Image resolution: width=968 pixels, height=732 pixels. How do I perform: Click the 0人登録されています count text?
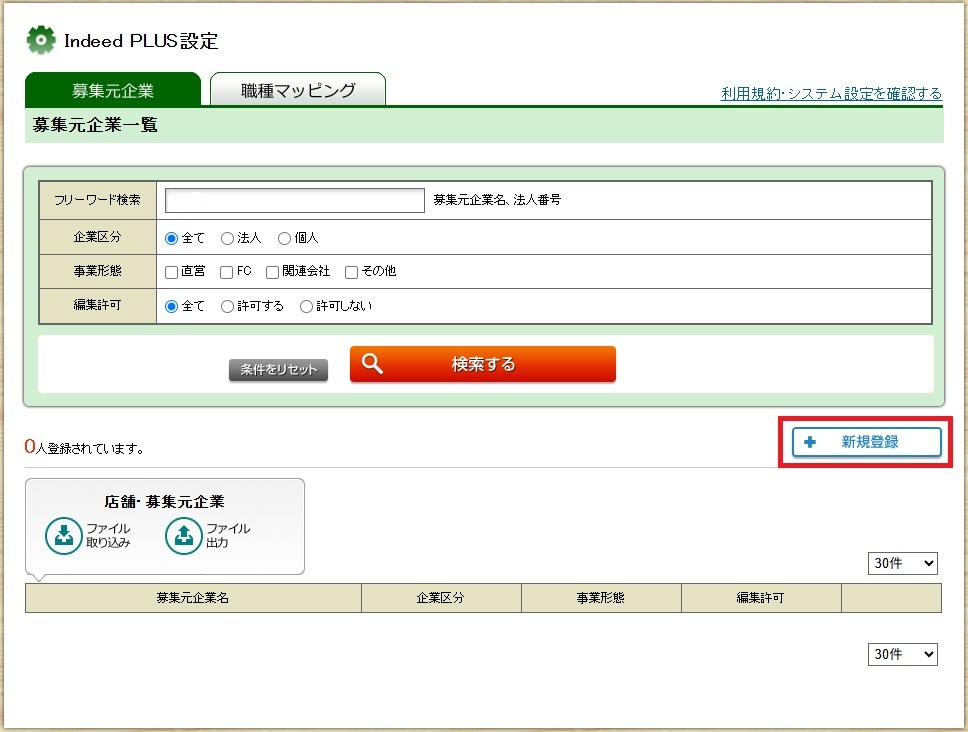tap(85, 447)
